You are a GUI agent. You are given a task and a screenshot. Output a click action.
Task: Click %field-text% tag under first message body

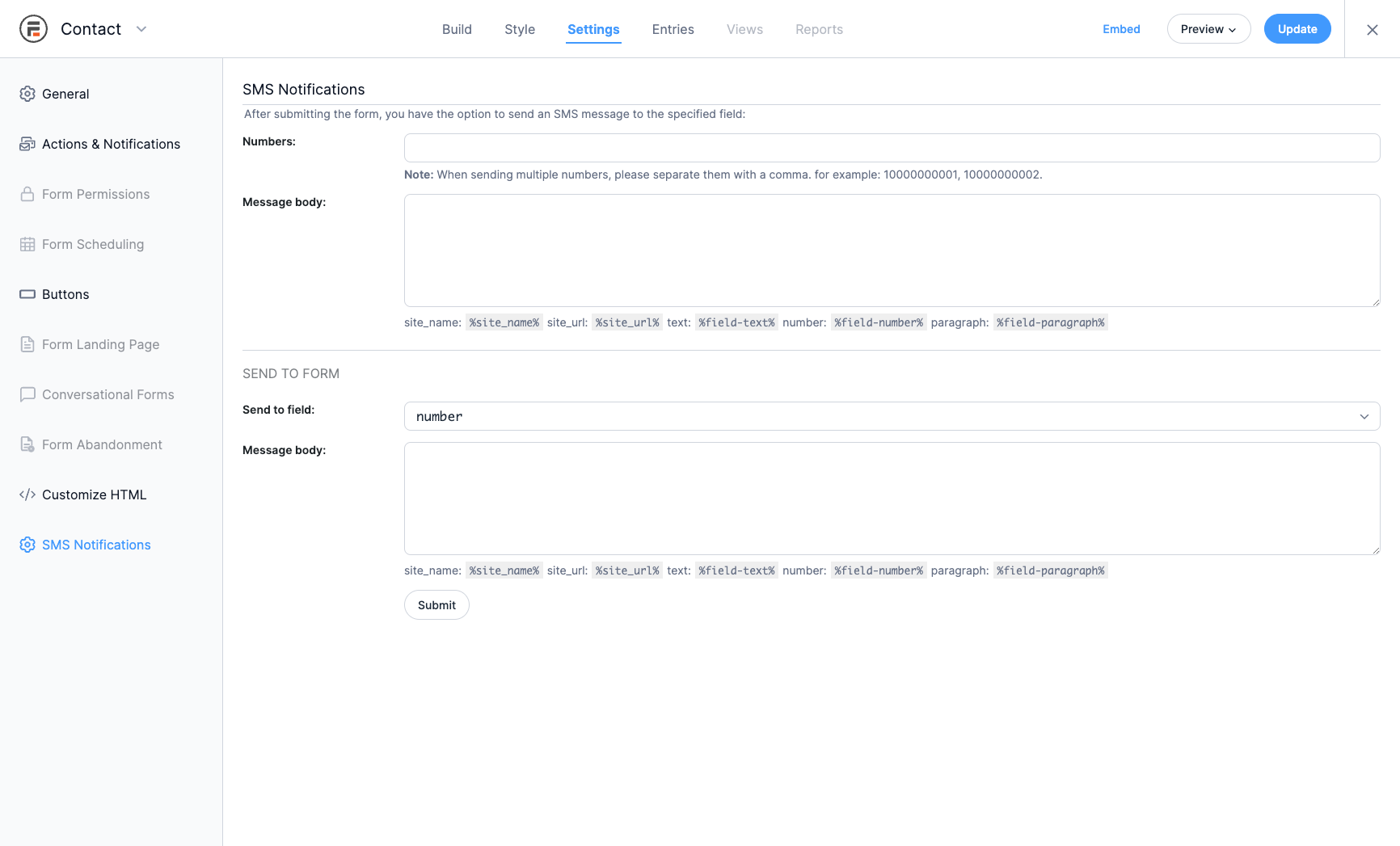736,322
